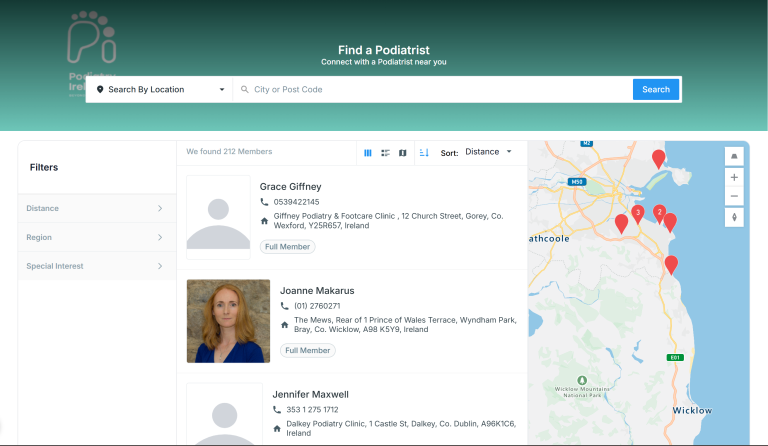Viewport: 768px width, 446px height.
Task: Click home icon beside Dalkey Podiatry Clinic address
Action: pos(277,428)
